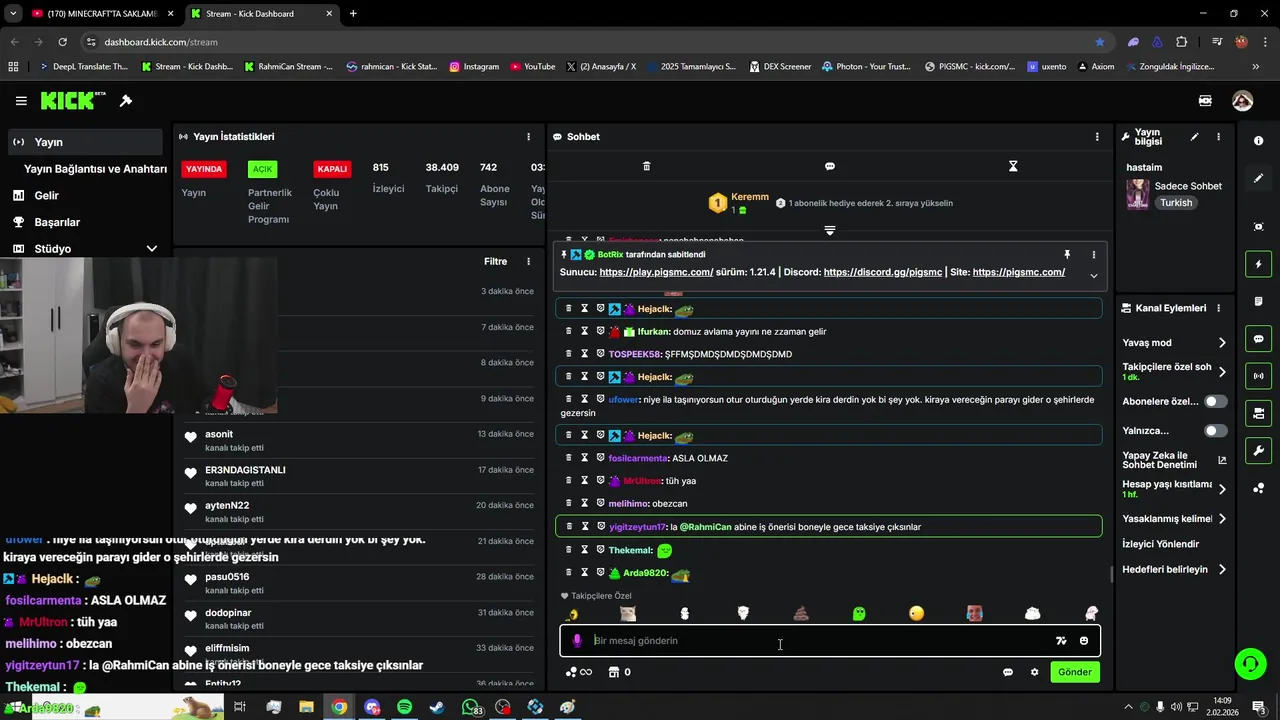Image resolution: width=1280 pixels, height=720 pixels.
Task: Expand the Stüdyo sidebar section
Action: (152, 249)
